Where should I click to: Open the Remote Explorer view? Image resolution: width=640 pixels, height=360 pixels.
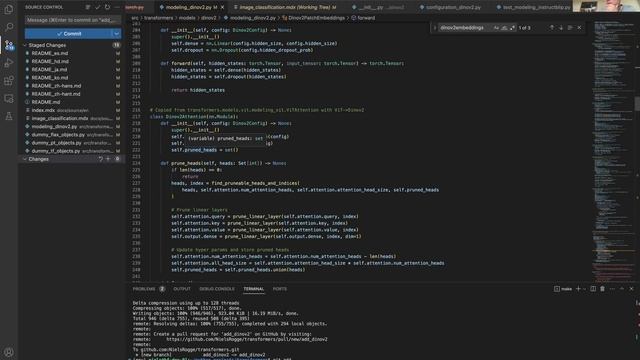point(9,98)
